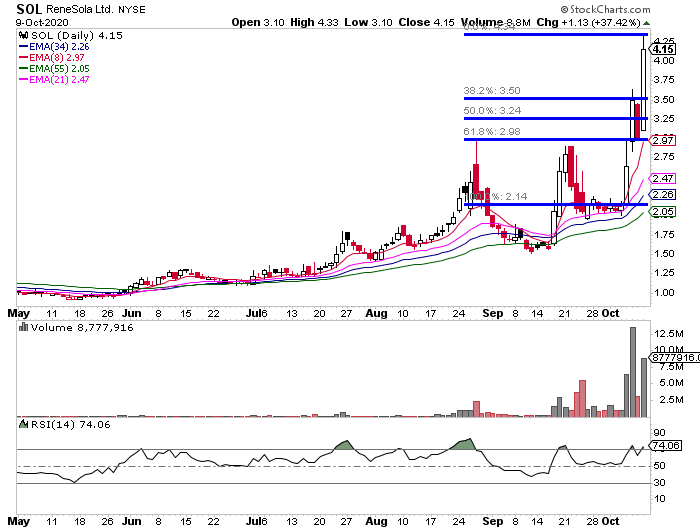Click the Oct label on the RSI panel axis

(x=610, y=522)
